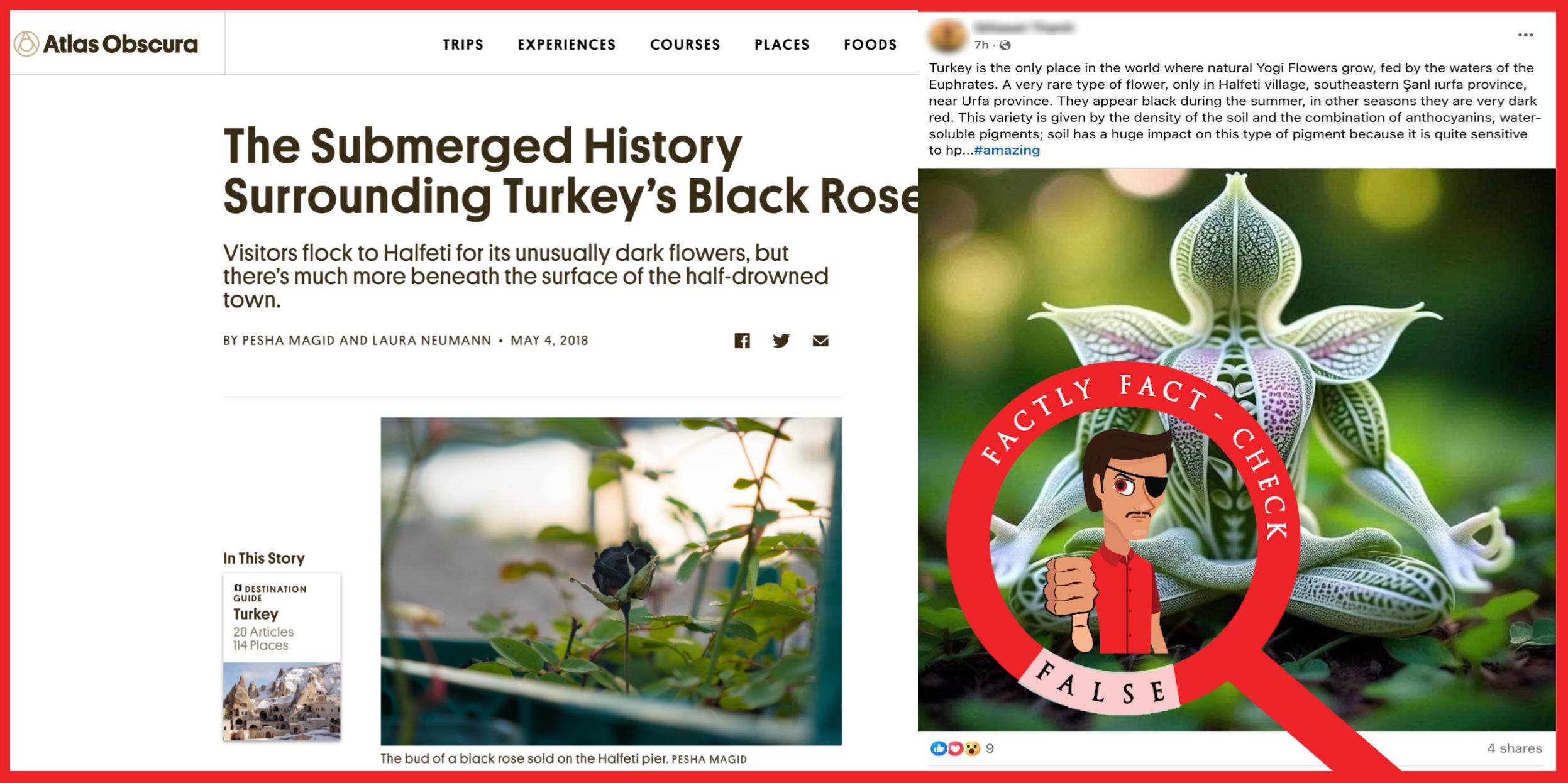Click the heart Love reaction icon
1568x783 pixels.
tap(955, 748)
